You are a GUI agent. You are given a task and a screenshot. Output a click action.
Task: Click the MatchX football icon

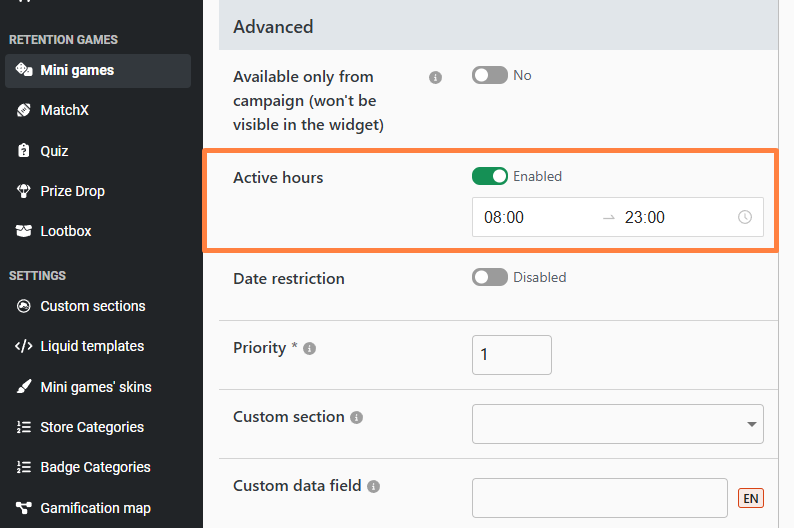point(24,111)
